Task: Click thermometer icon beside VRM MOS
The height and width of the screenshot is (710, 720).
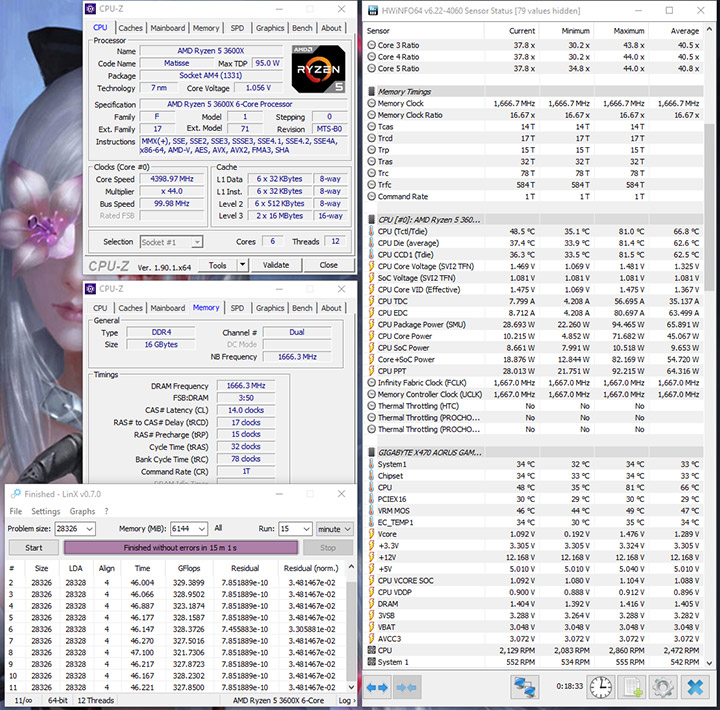Action: (x=371, y=510)
